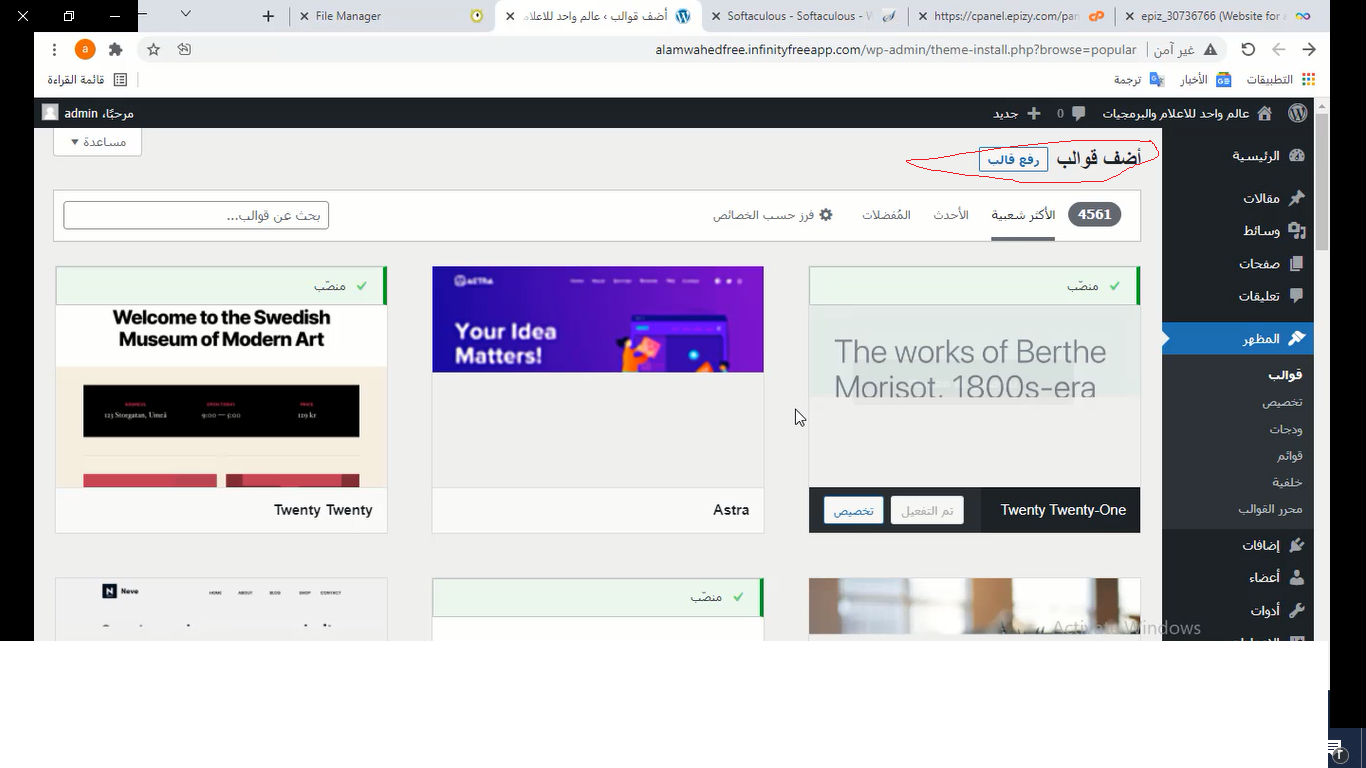Open a new browser tab with plus
This screenshot has width=1366, height=768.
tap(268, 16)
